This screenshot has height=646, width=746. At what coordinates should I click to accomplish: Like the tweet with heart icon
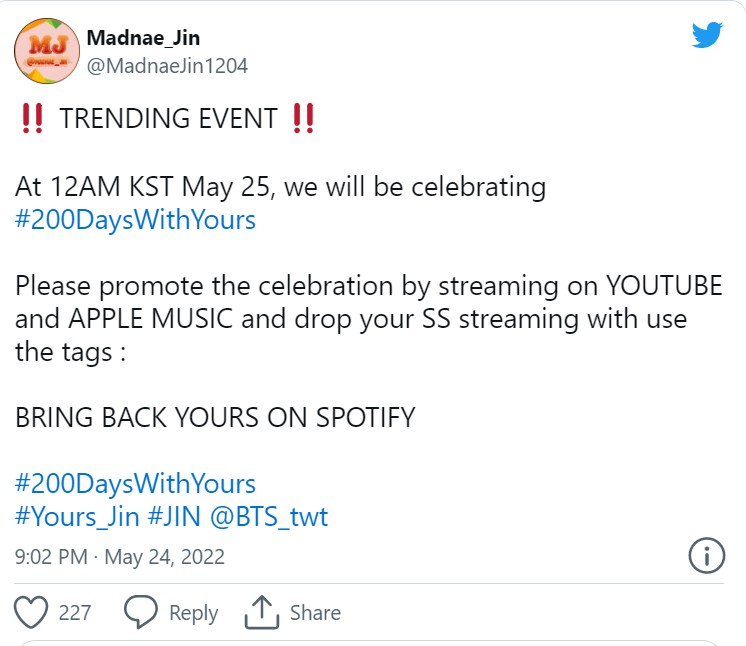(x=31, y=612)
